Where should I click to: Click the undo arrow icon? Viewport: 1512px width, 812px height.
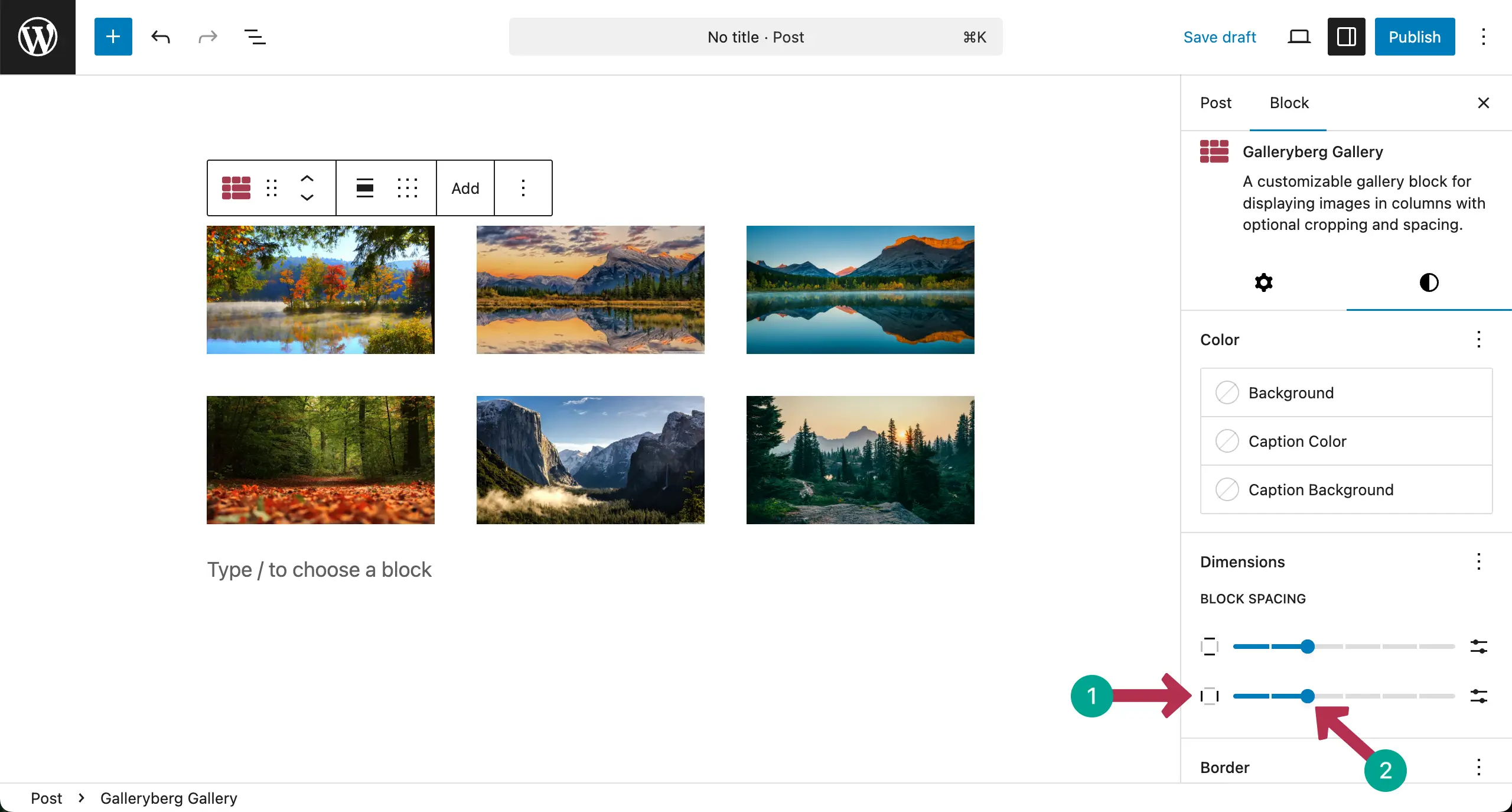(161, 37)
